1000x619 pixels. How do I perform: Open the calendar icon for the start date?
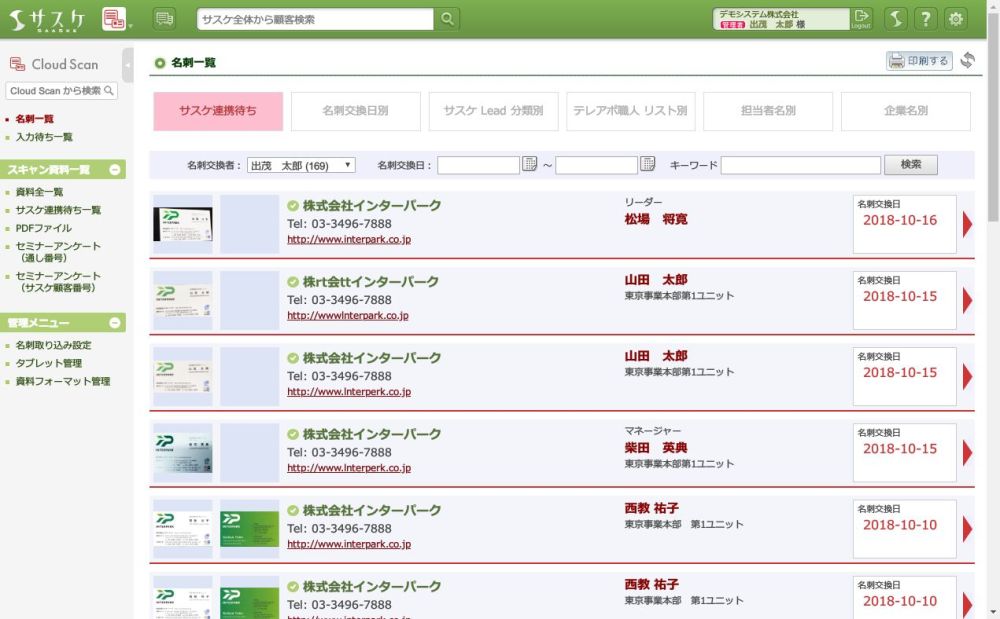529,164
